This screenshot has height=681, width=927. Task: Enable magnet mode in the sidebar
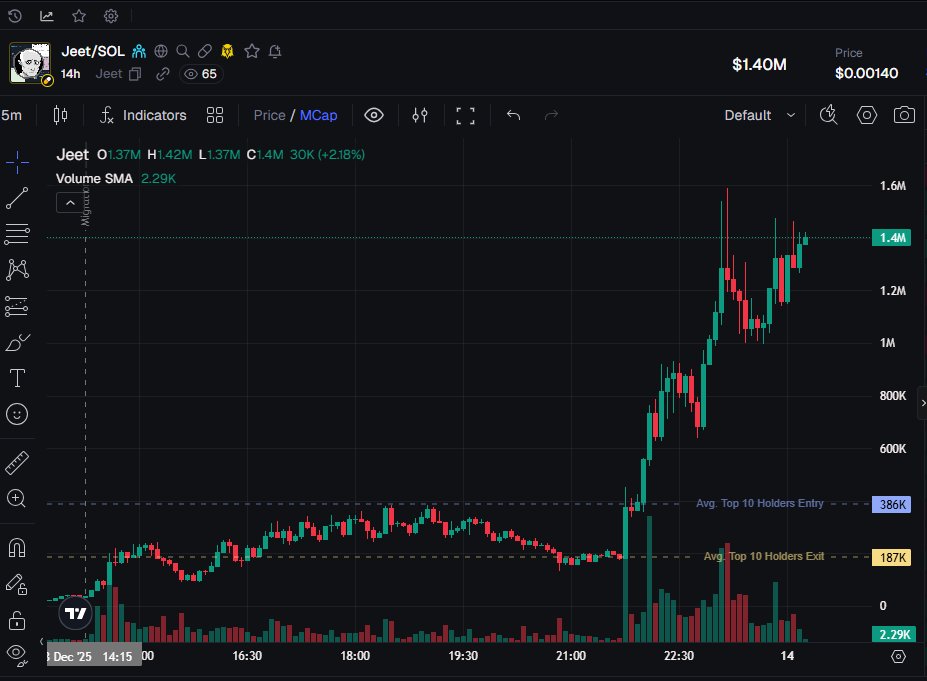pyautogui.click(x=16, y=547)
